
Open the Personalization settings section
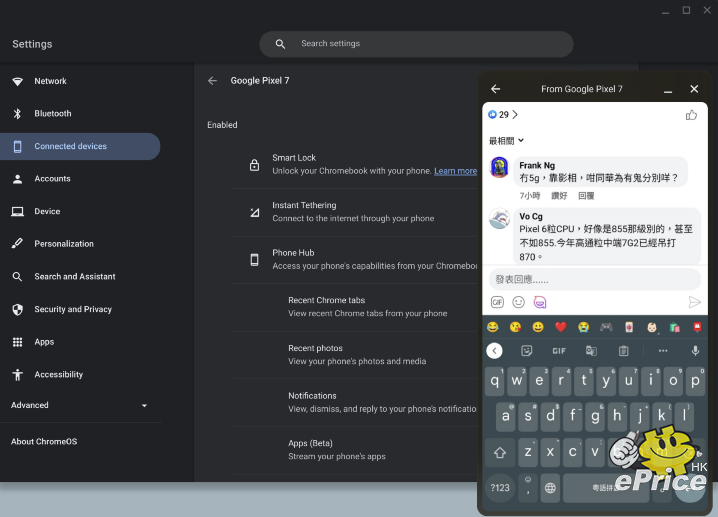[x=64, y=244]
